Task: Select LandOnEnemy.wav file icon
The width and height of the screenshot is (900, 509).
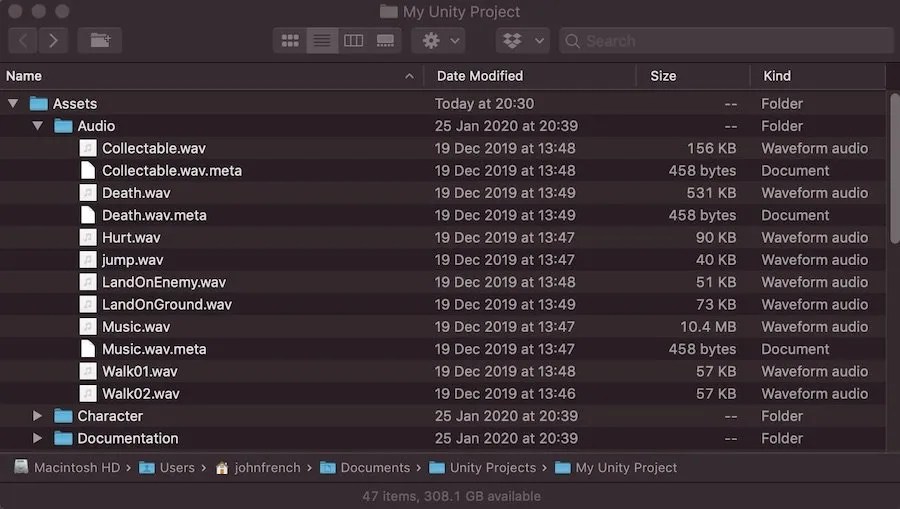Action: click(88, 282)
